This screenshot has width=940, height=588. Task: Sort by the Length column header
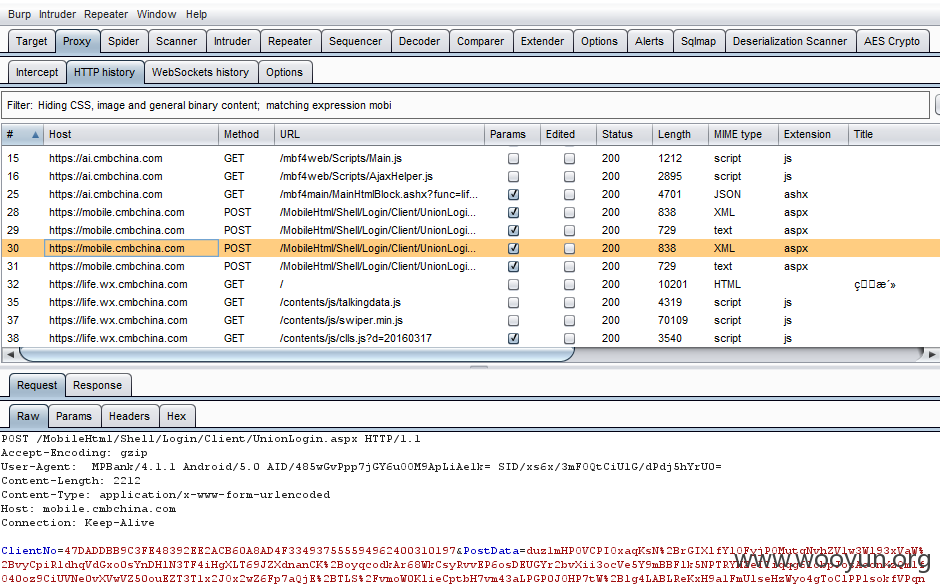click(x=680, y=134)
